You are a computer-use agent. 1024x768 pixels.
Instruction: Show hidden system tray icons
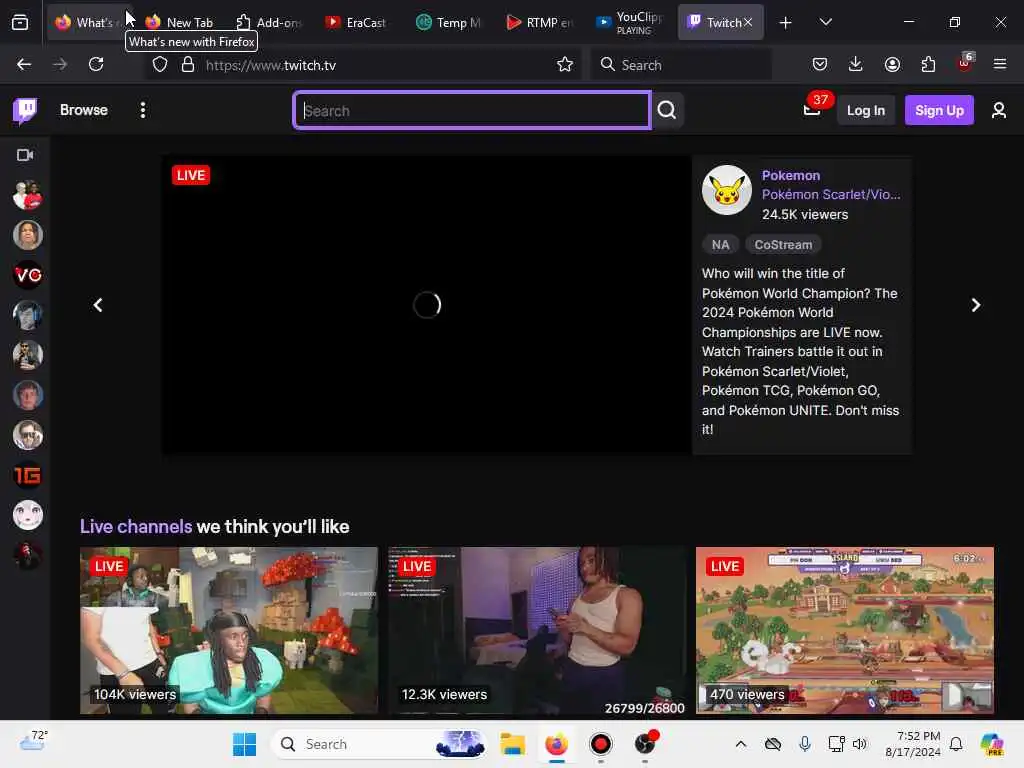tap(741, 744)
